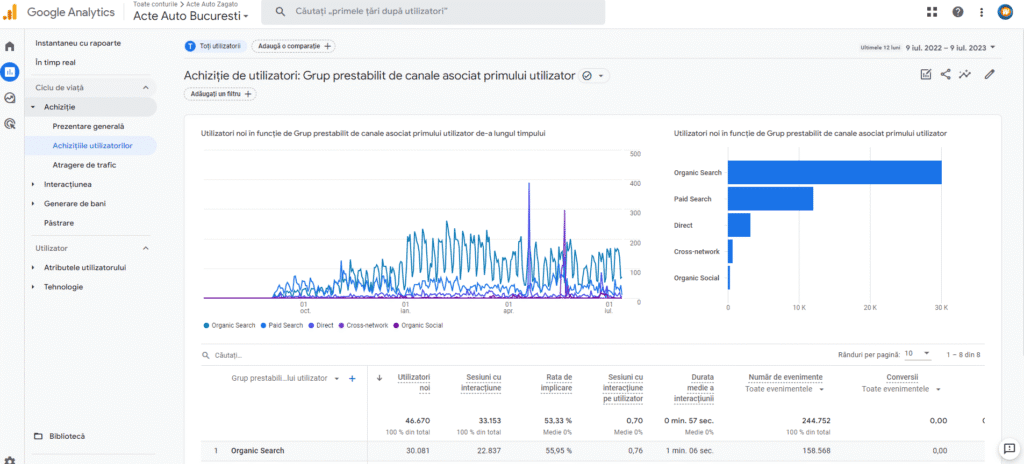Select Atragere de trafic report
The width and height of the screenshot is (1024, 464).
(84, 165)
